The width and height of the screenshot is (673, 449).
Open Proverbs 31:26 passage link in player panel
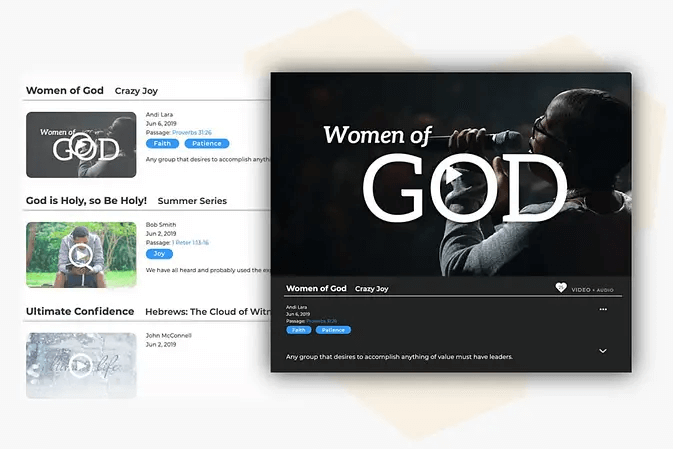click(321, 321)
